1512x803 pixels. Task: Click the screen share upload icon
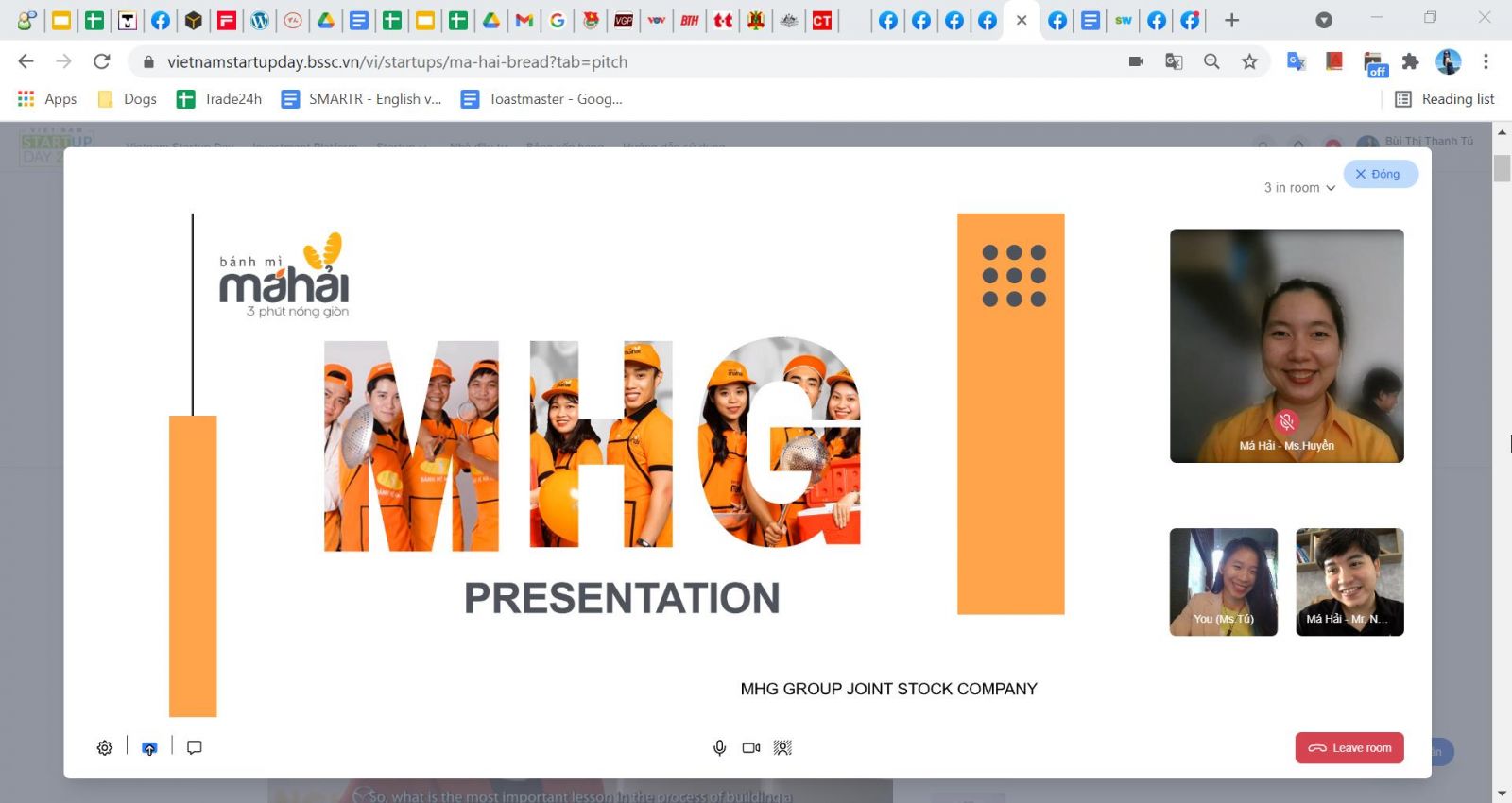pos(149,748)
